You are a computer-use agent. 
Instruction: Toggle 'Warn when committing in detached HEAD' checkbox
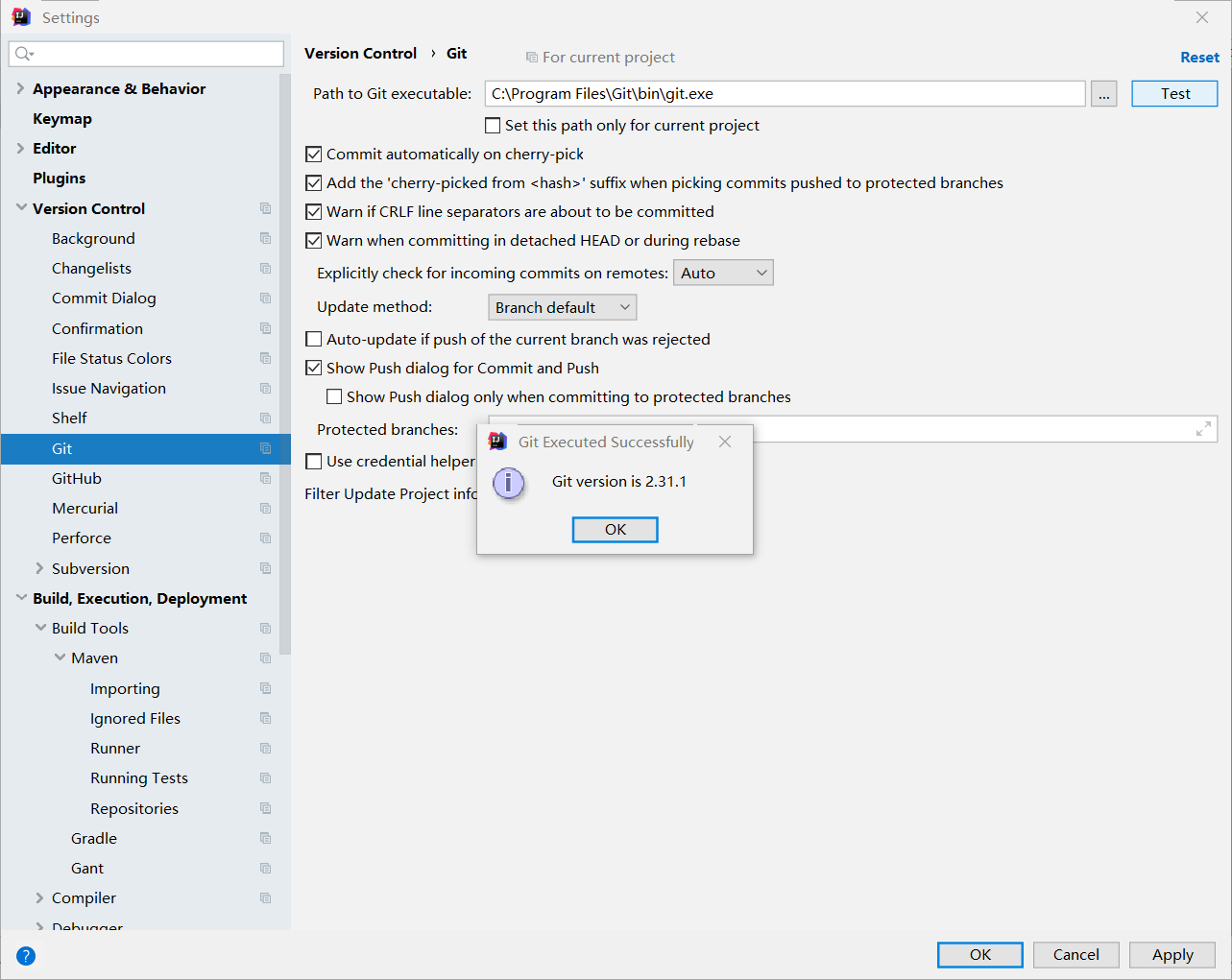click(x=314, y=240)
